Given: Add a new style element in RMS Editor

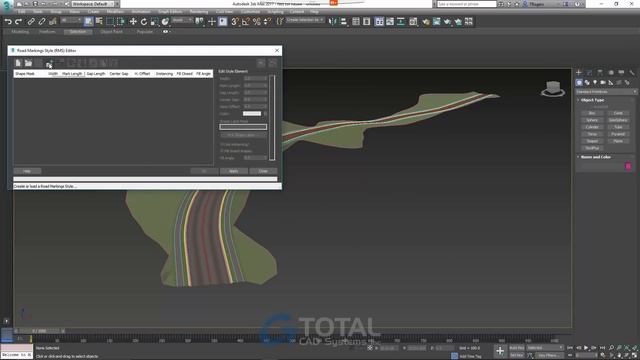Looking at the screenshot, I should tap(49, 63).
